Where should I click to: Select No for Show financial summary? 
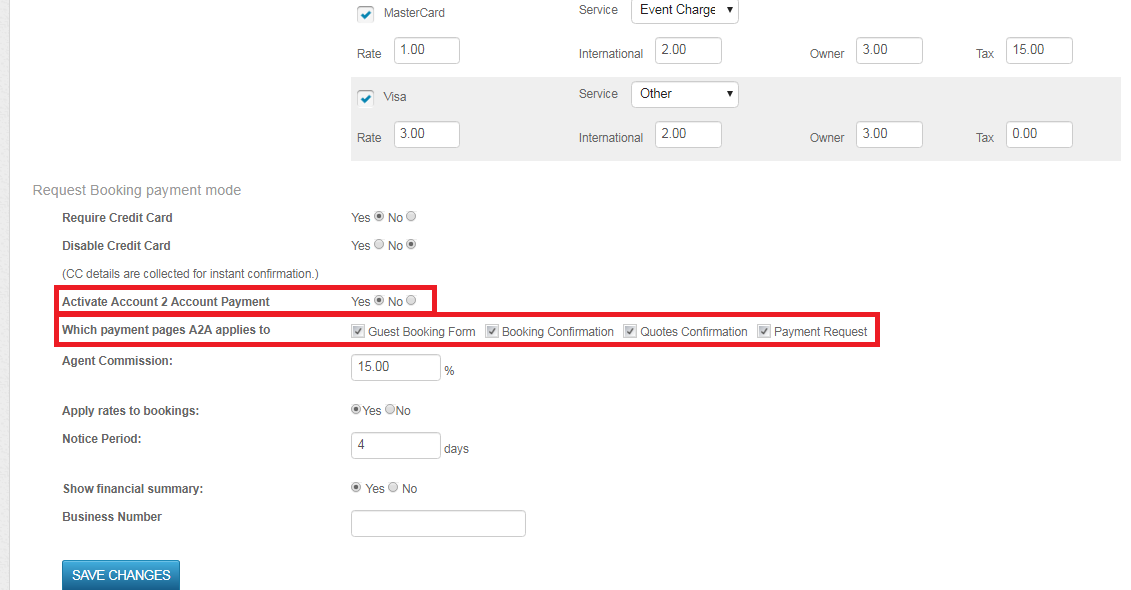pyautogui.click(x=393, y=488)
